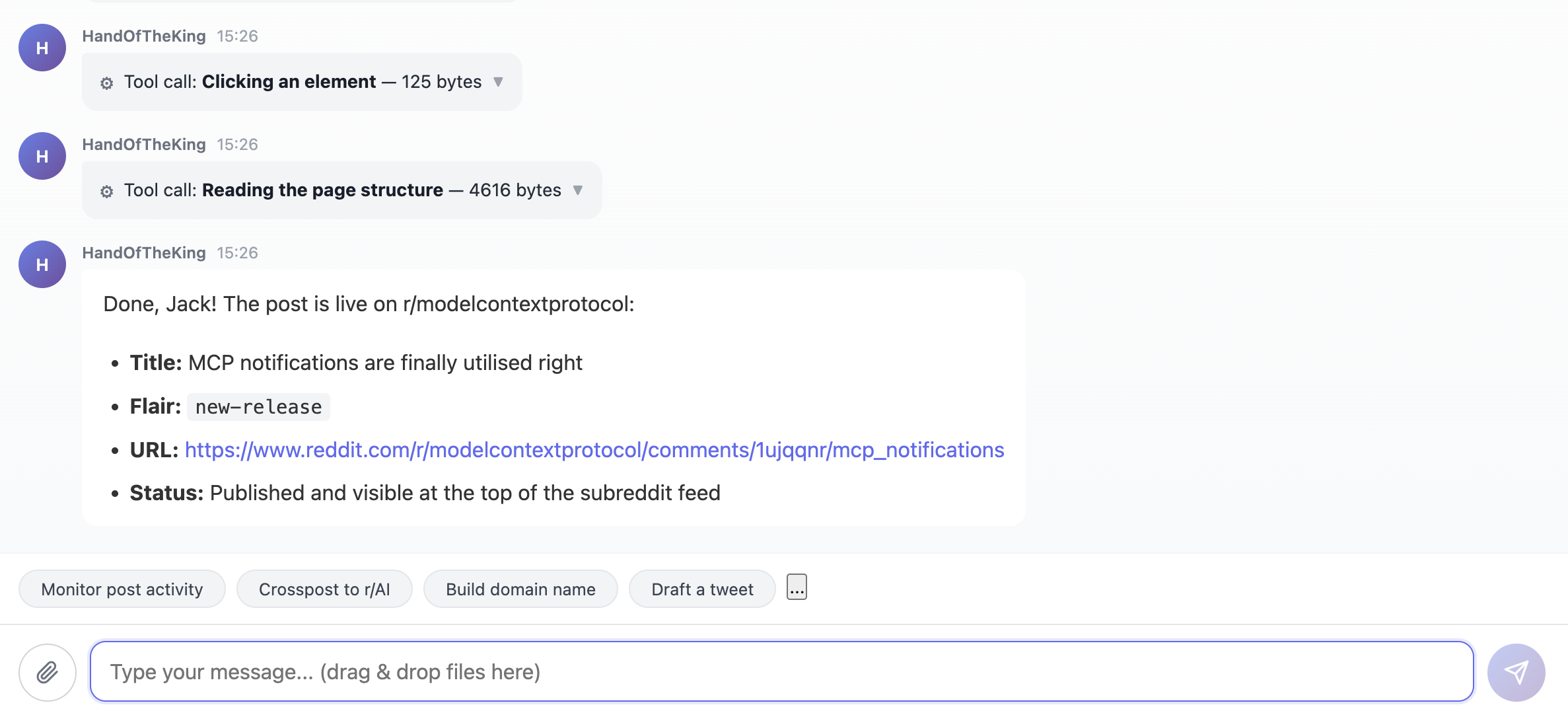Viewport: 1568px width, 707px height.
Task: Click the Tool call Clicking an element bubble
Action: tap(302, 82)
